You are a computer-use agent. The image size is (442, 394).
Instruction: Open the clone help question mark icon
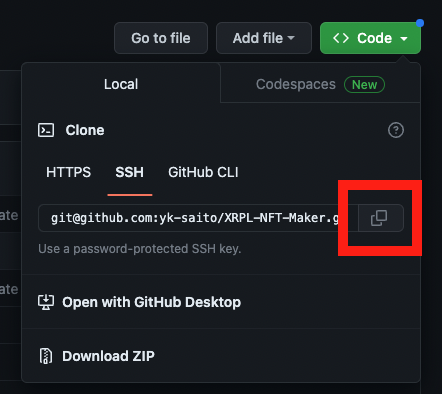tap(396, 130)
